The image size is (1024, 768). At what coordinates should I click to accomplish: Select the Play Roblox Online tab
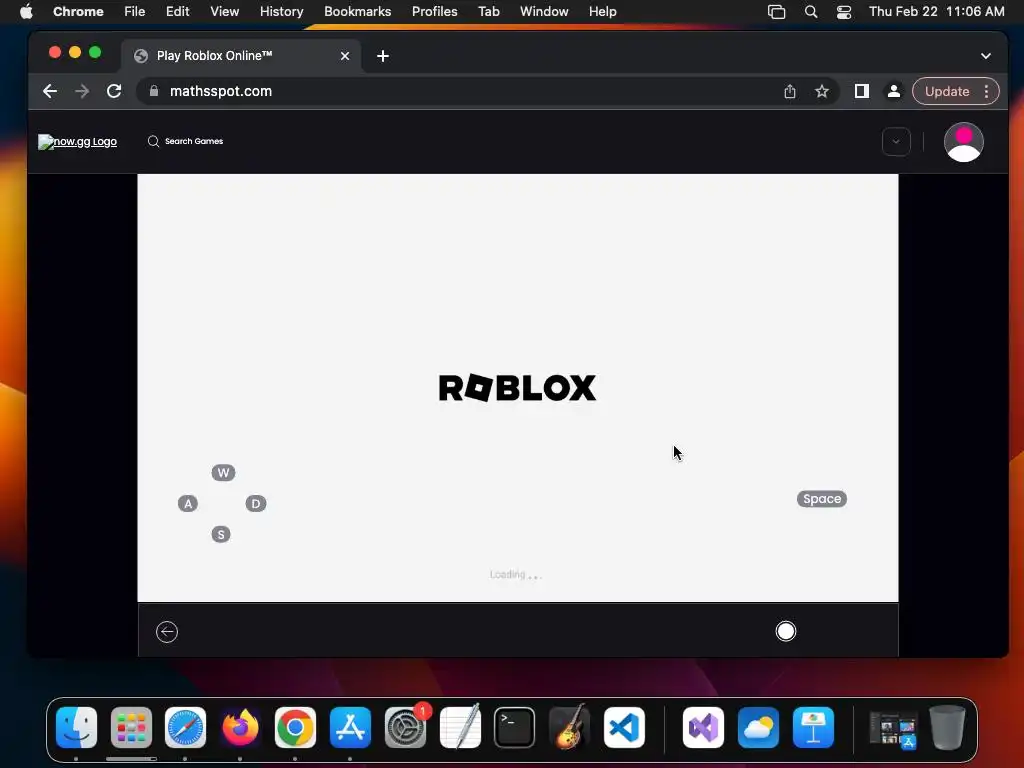[x=240, y=56]
